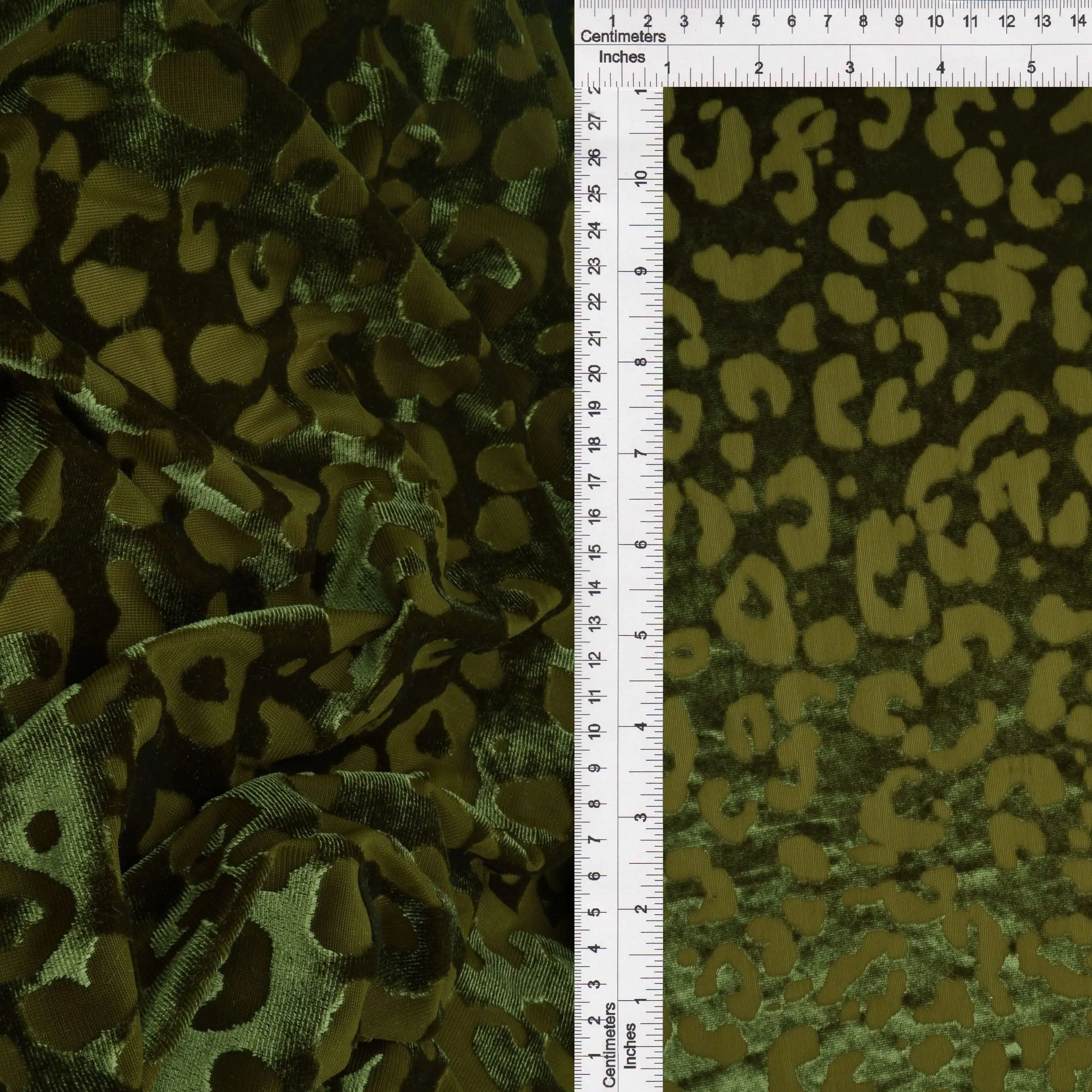Click the 2 inch mark on vertical ruler
The width and height of the screenshot is (1092, 1092).
[x=640, y=909]
